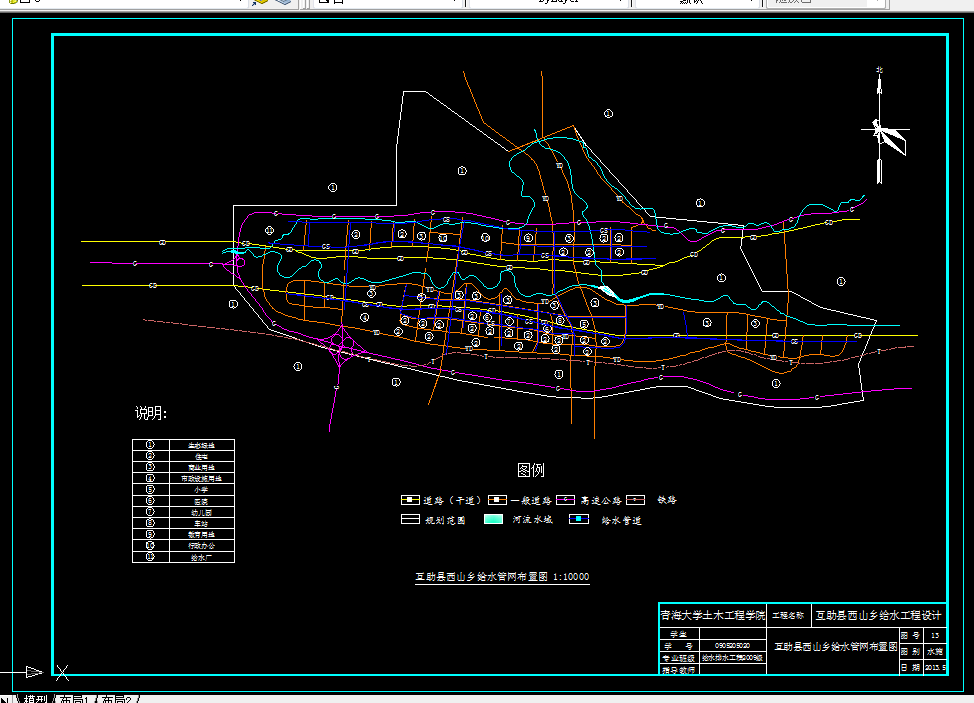Select 互助县西山乡给水管网布置图 in the title block
Viewport: 974px width, 703px height.
coord(835,646)
